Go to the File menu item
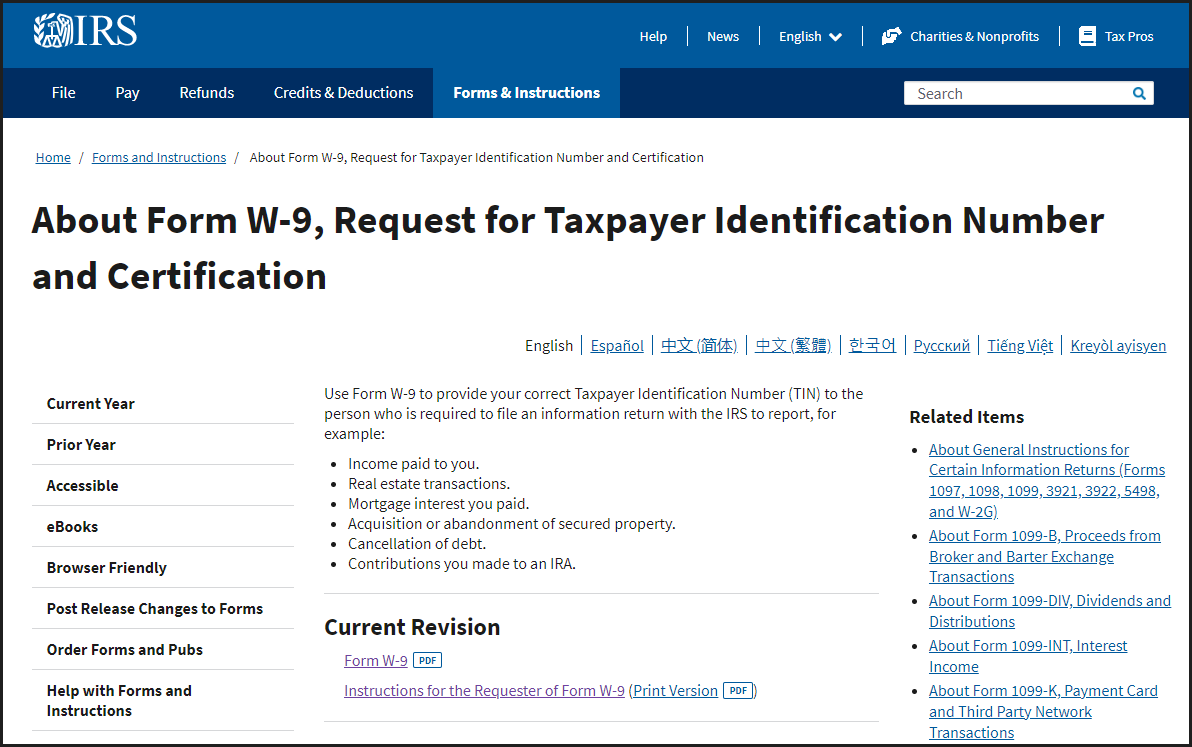The image size is (1192, 747). click(63, 93)
